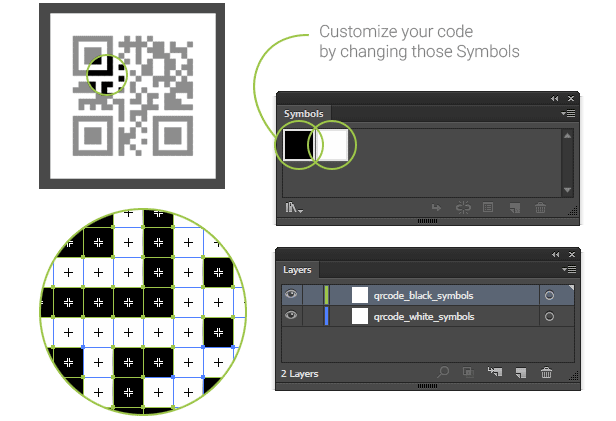The height and width of the screenshot is (421, 616).
Task: Collapse the Layers panel with double-arrow
Action: (556, 255)
